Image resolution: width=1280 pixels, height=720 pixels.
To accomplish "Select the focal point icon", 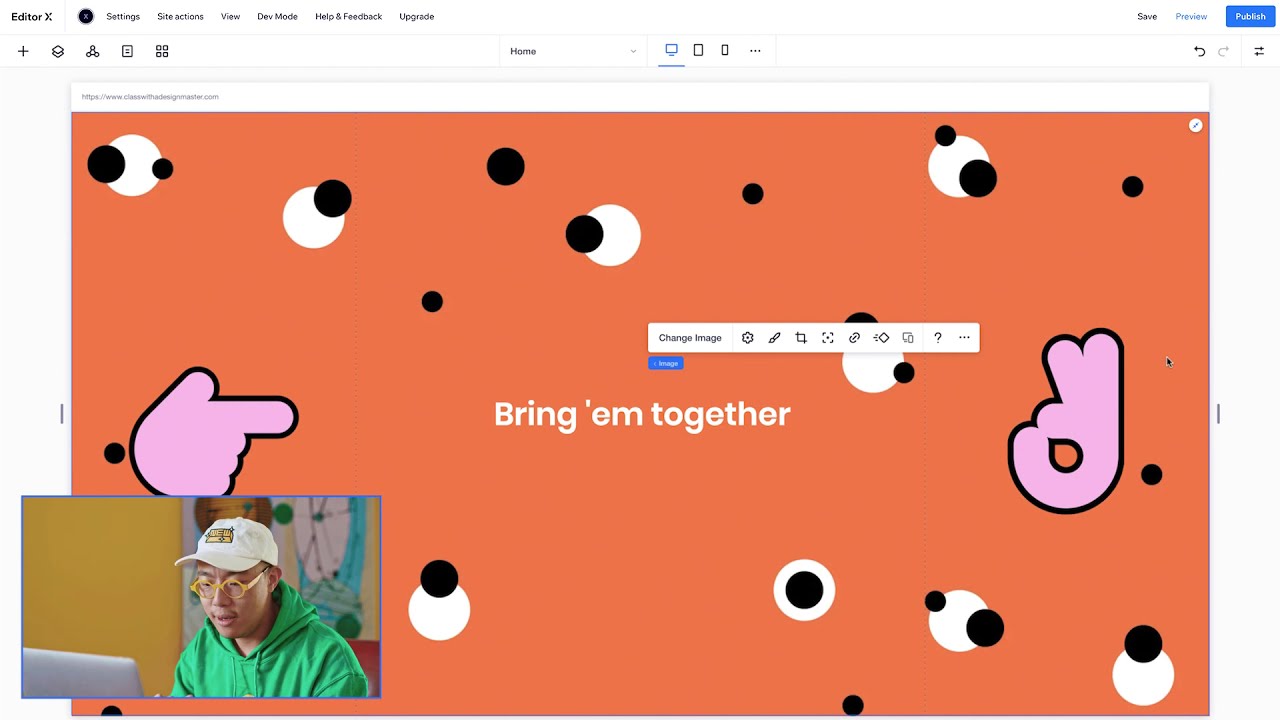I will pos(828,338).
